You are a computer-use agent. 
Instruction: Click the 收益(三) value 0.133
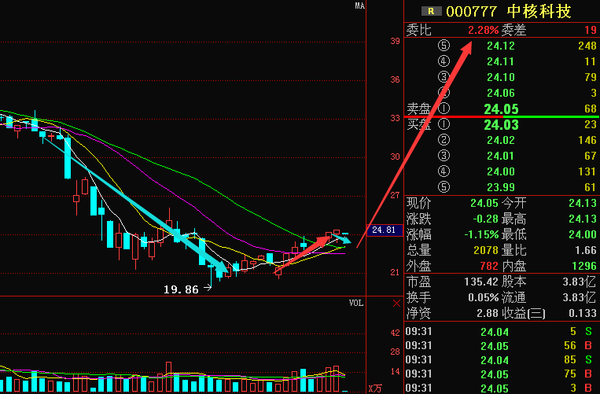pos(582,313)
